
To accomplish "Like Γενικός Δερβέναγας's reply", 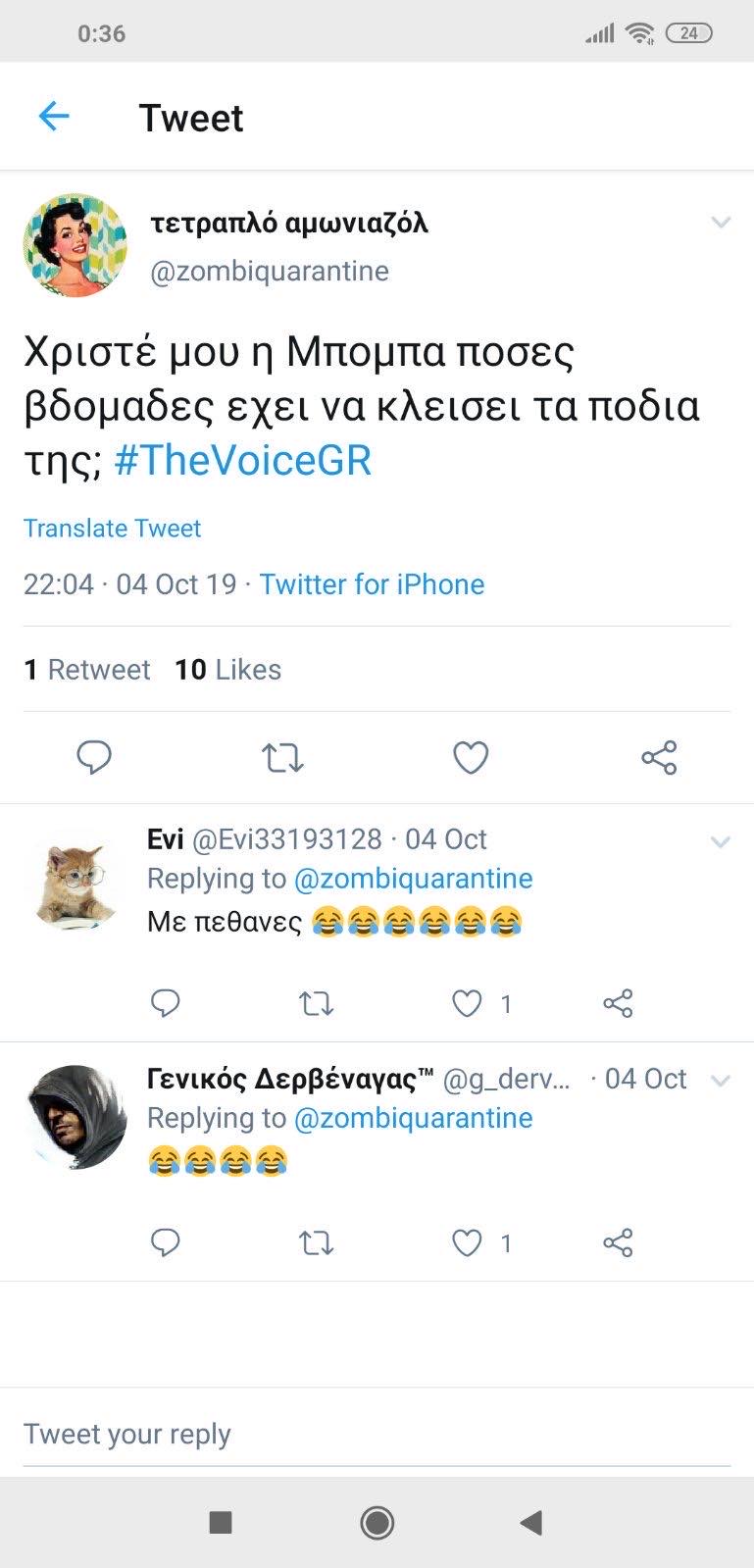I will pyautogui.click(x=468, y=1243).
